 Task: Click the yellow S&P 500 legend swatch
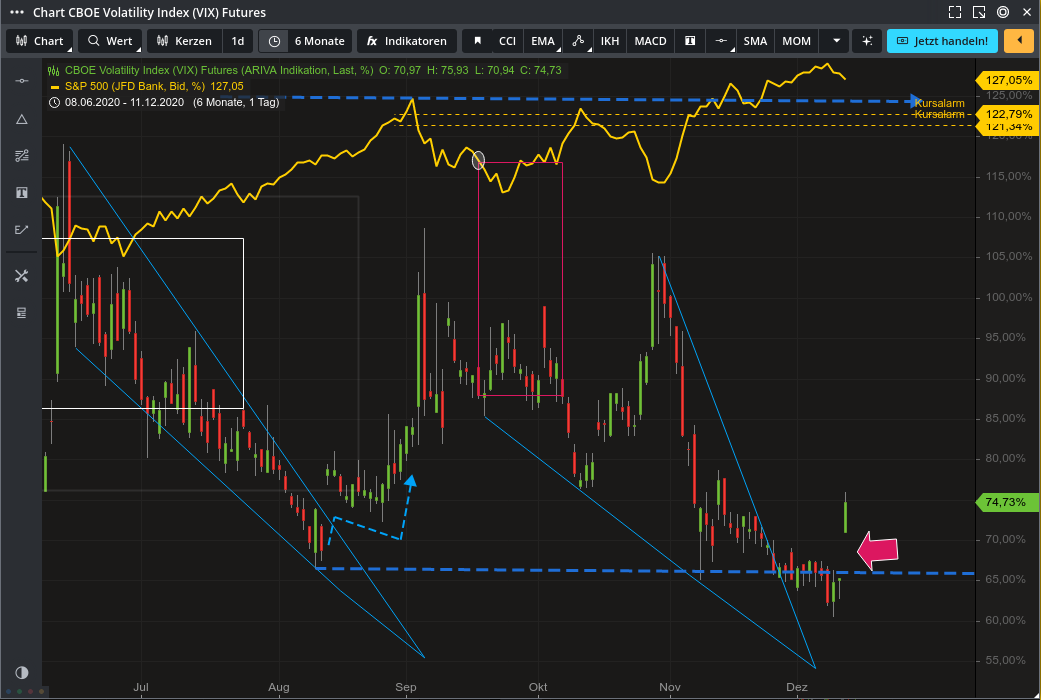[54, 87]
